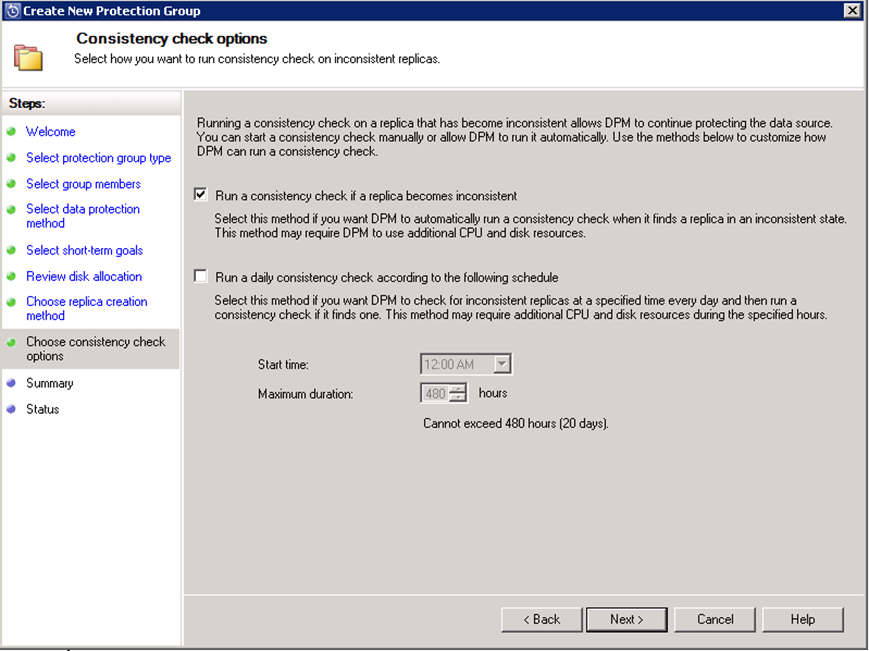This screenshot has width=869, height=651.
Task: Open Help for this wizard page
Action: tap(802, 619)
